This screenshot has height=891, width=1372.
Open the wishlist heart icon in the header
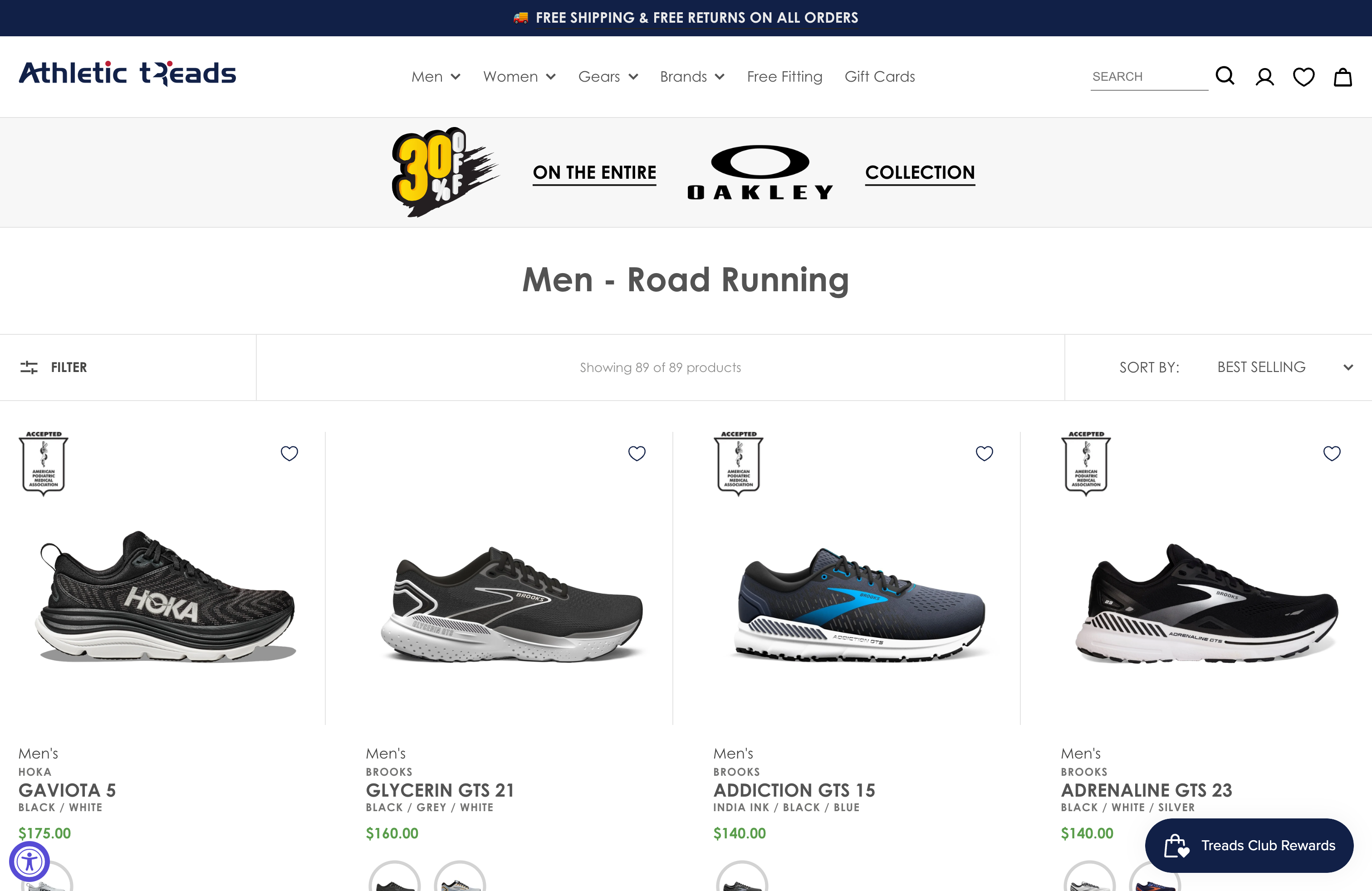(x=1303, y=76)
